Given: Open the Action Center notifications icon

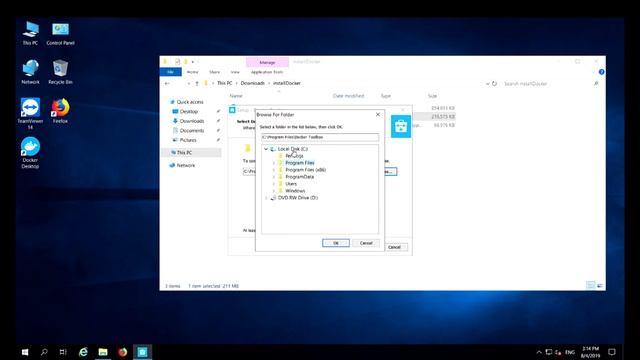Looking at the screenshot, I should 611,352.
